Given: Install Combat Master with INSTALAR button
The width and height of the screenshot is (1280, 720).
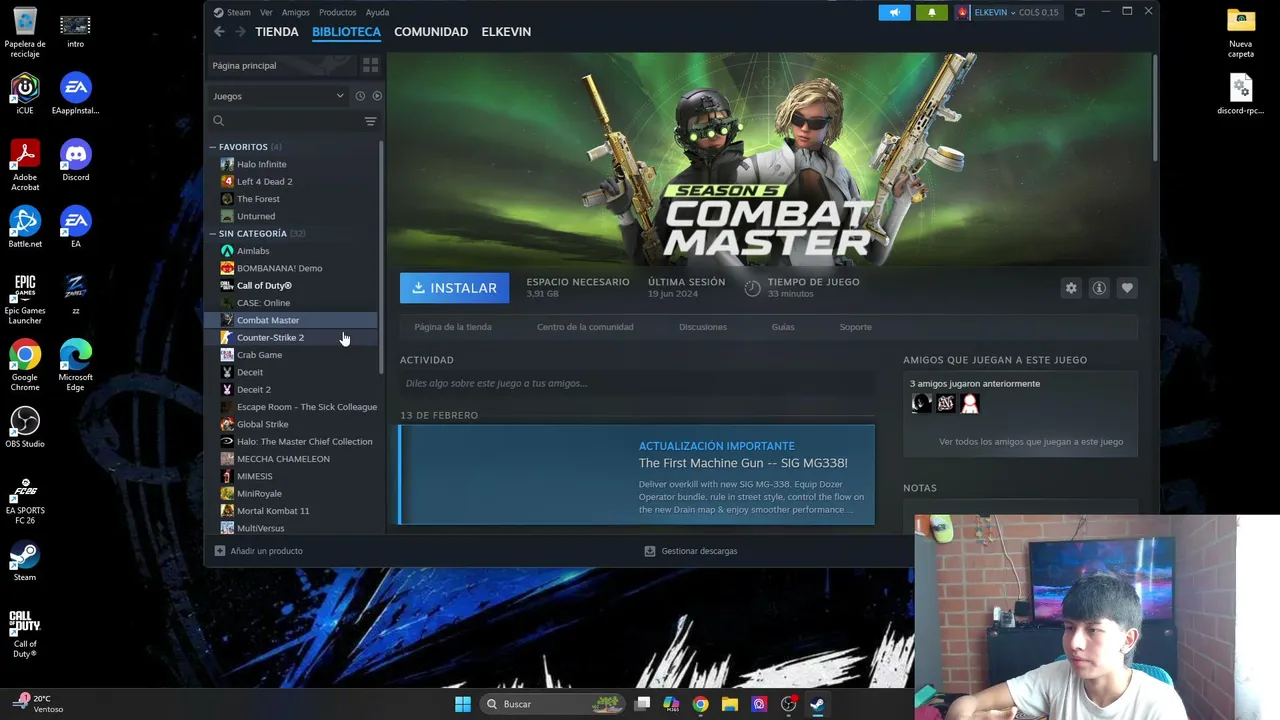Looking at the screenshot, I should pyautogui.click(x=455, y=288).
